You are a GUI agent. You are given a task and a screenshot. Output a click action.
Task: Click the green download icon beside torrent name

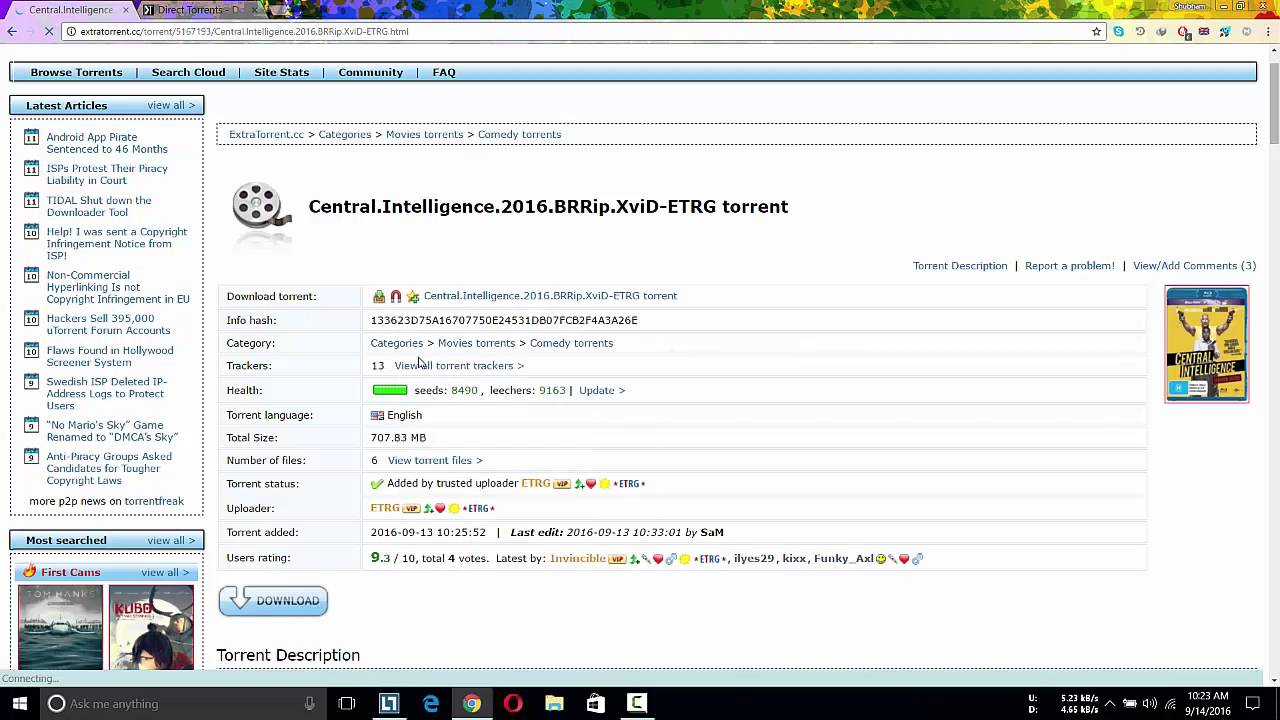coord(379,296)
